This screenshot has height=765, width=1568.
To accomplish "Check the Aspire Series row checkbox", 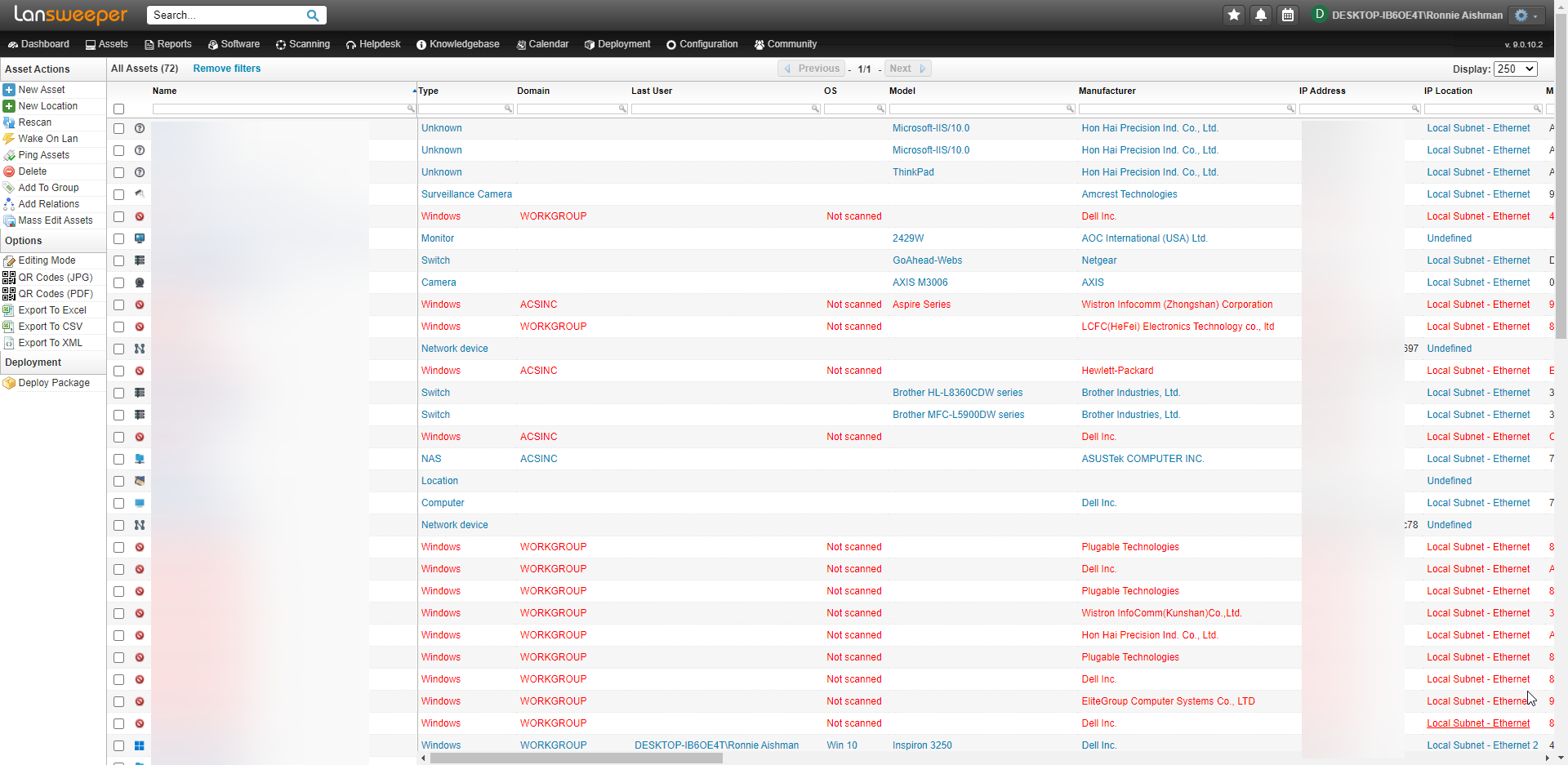I will pos(118,305).
